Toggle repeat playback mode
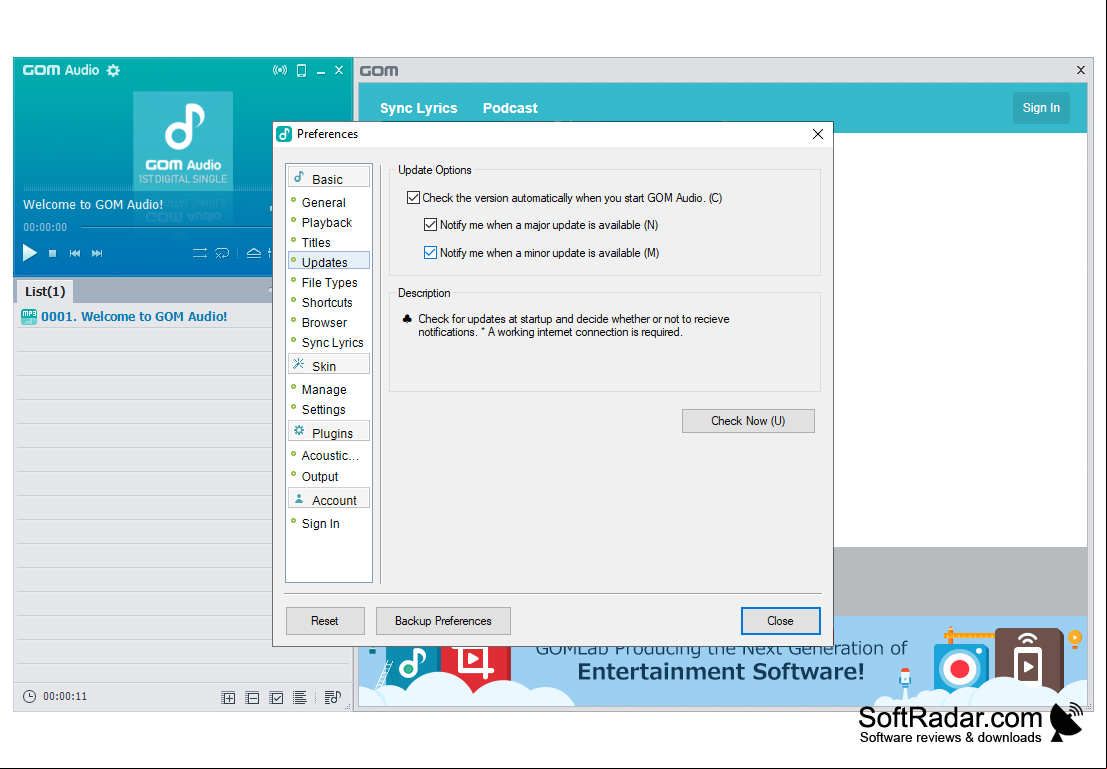Image resolution: width=1107 pixels, height=769 pixels. click(222, 253)
